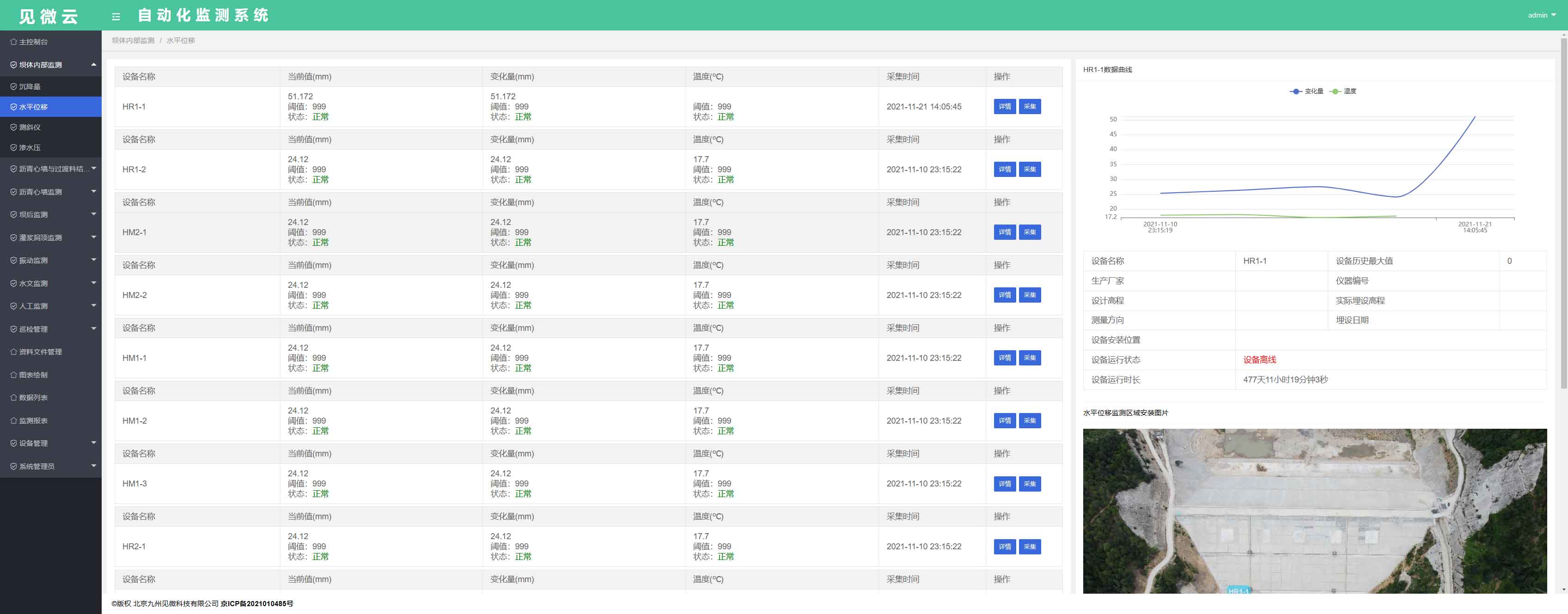Viewport: 1568px width, 614px height.
Task: Collapse the 坝体内部监测 menu arrow
Action: [x=94, y=65]
